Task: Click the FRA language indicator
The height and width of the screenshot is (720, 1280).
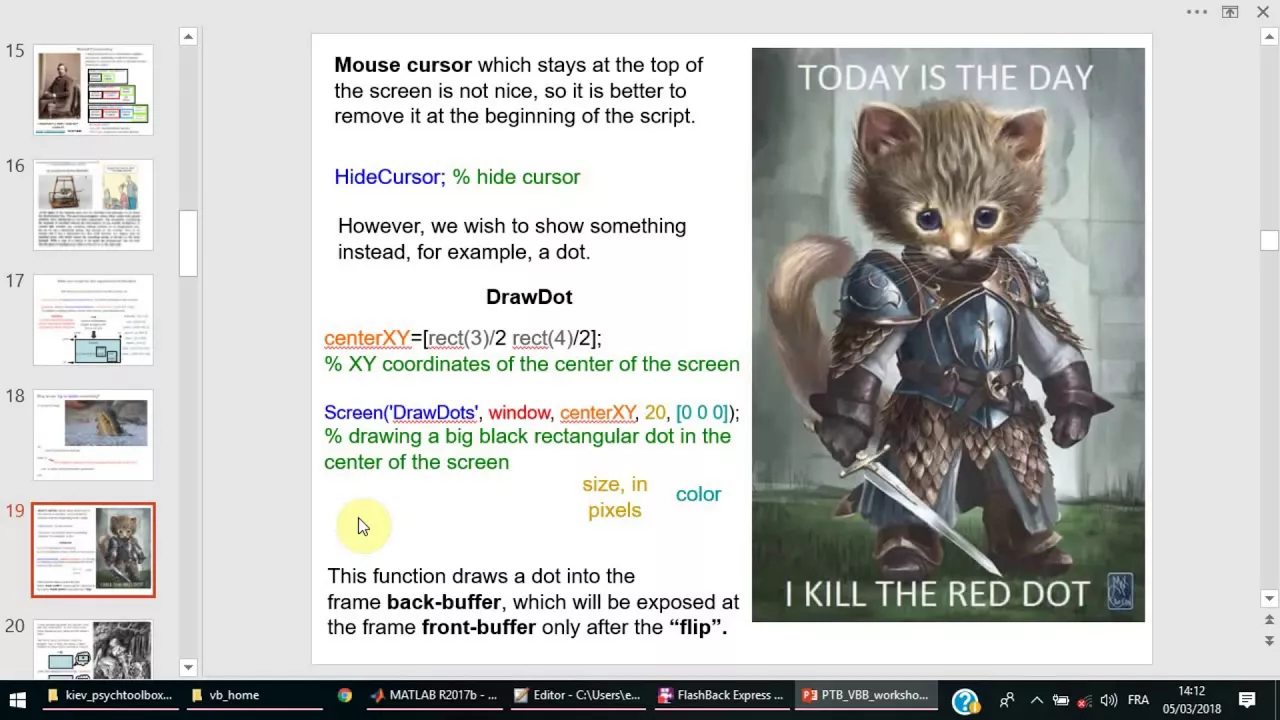Action: [x=1138, y=699]
